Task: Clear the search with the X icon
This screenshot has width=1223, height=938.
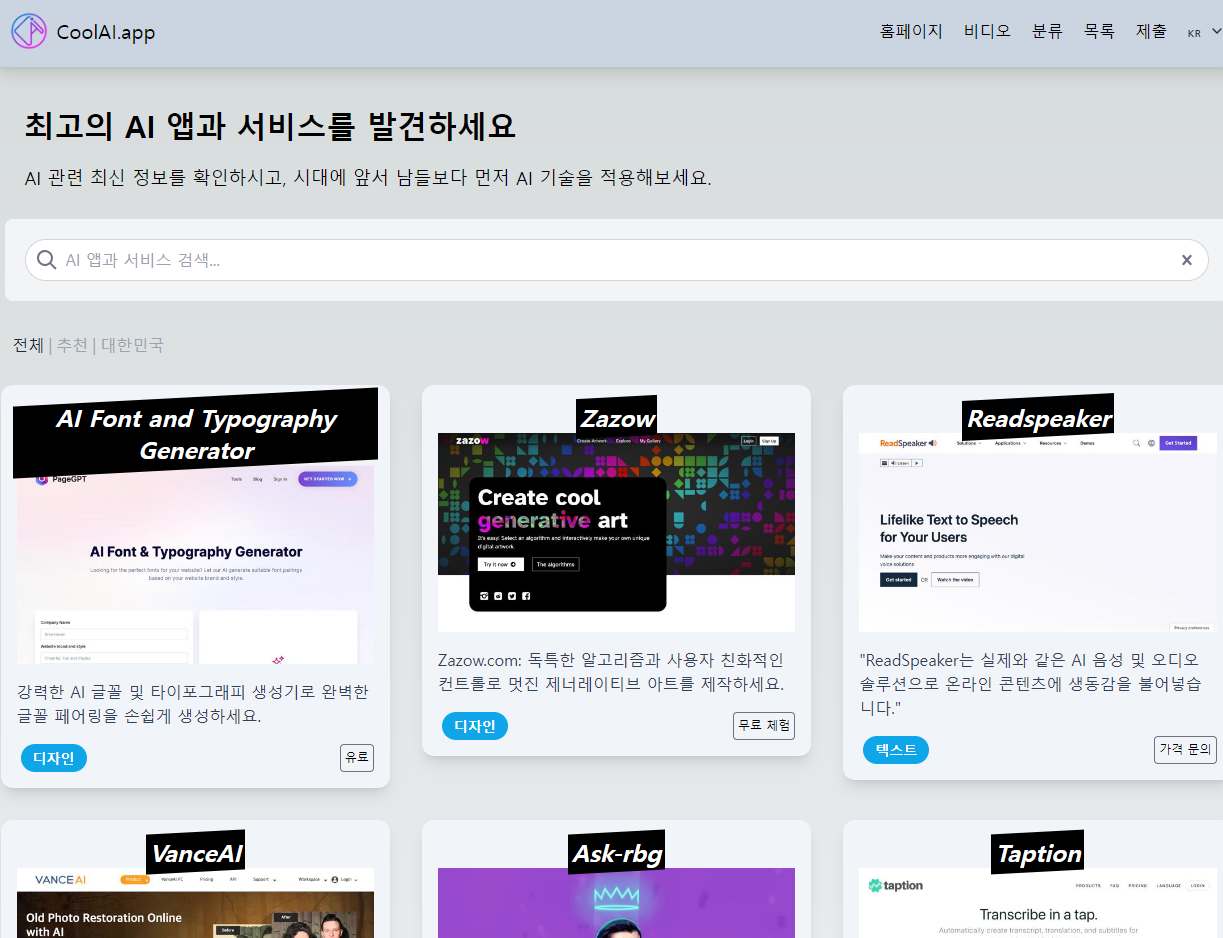Action: pyautogui.click(x=1187, y=260)
